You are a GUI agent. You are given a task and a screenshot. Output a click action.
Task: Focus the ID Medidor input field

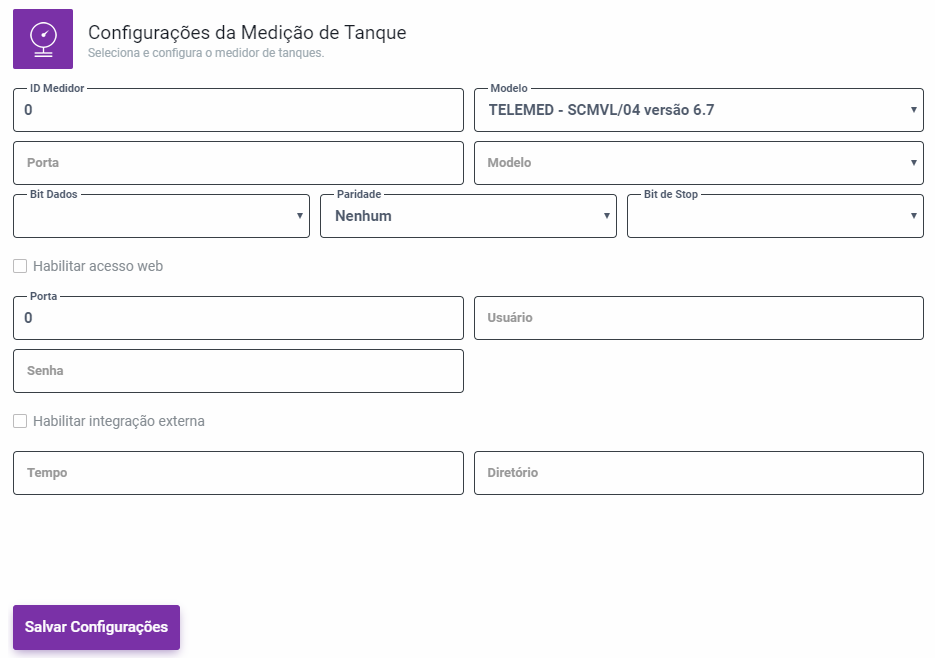238,110
